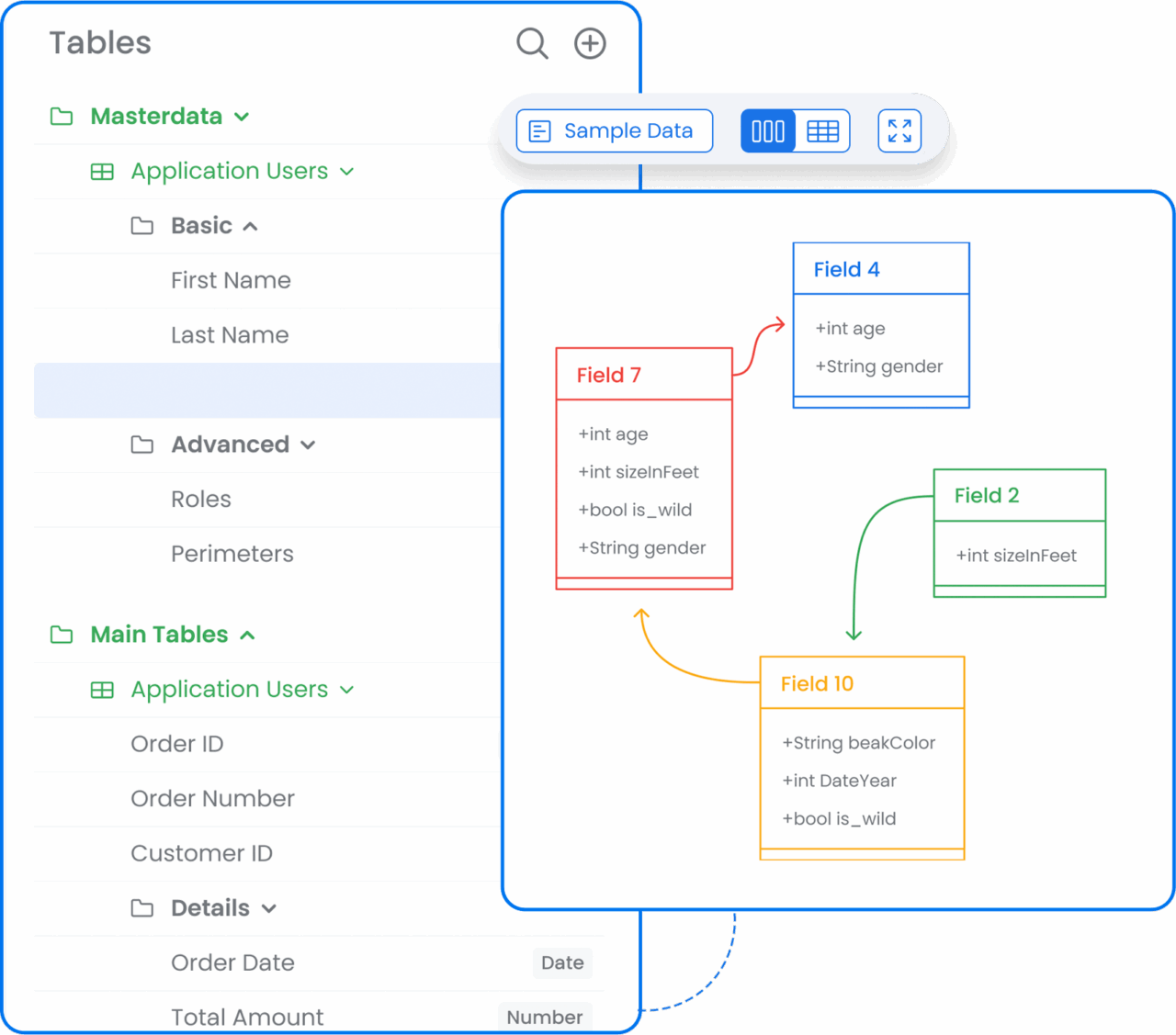Click the Field 7 header in the diagram
1176x1035 pixels.
click(x=643, y=373)
